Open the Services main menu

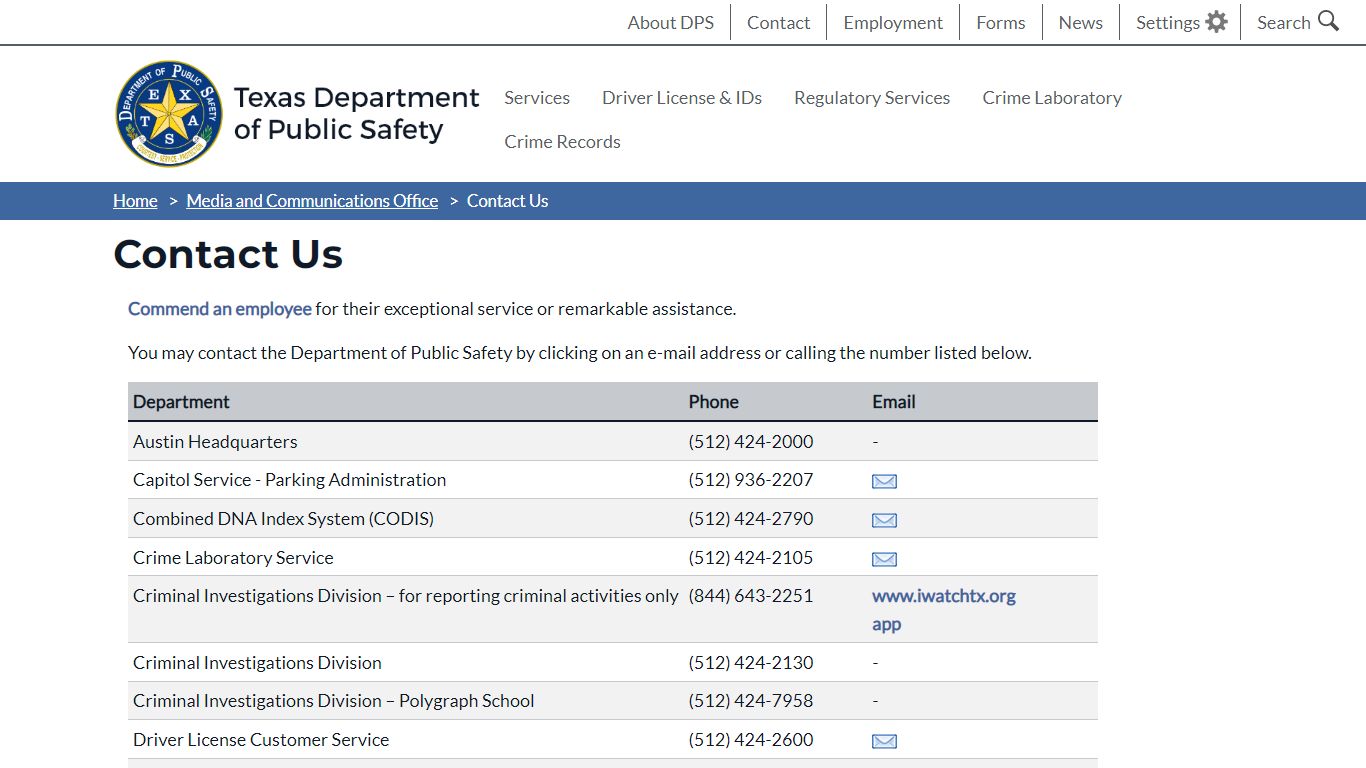[x=537, y=97]
